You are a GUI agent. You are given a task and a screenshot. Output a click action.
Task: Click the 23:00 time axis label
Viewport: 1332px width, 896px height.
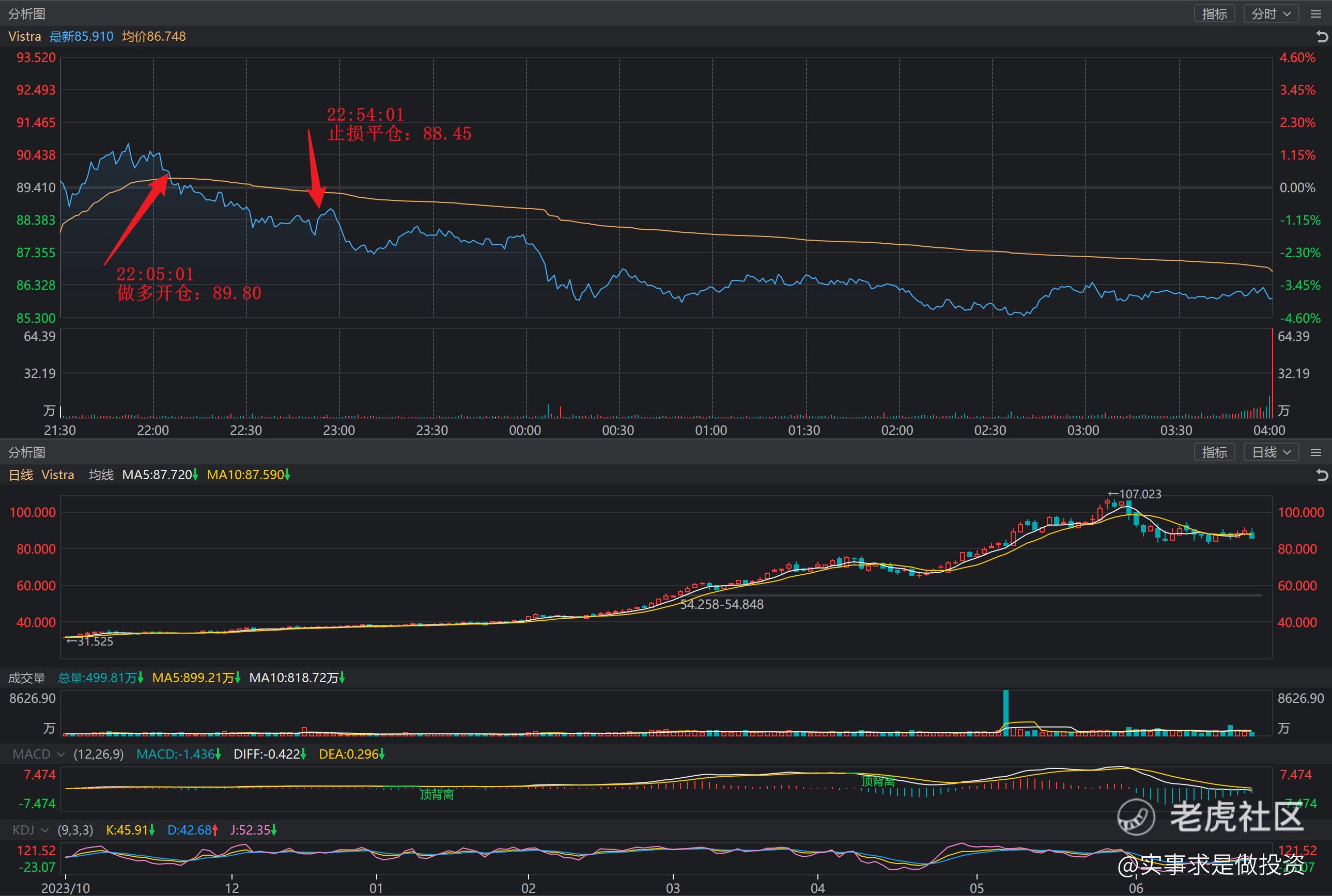coord(339,430)
